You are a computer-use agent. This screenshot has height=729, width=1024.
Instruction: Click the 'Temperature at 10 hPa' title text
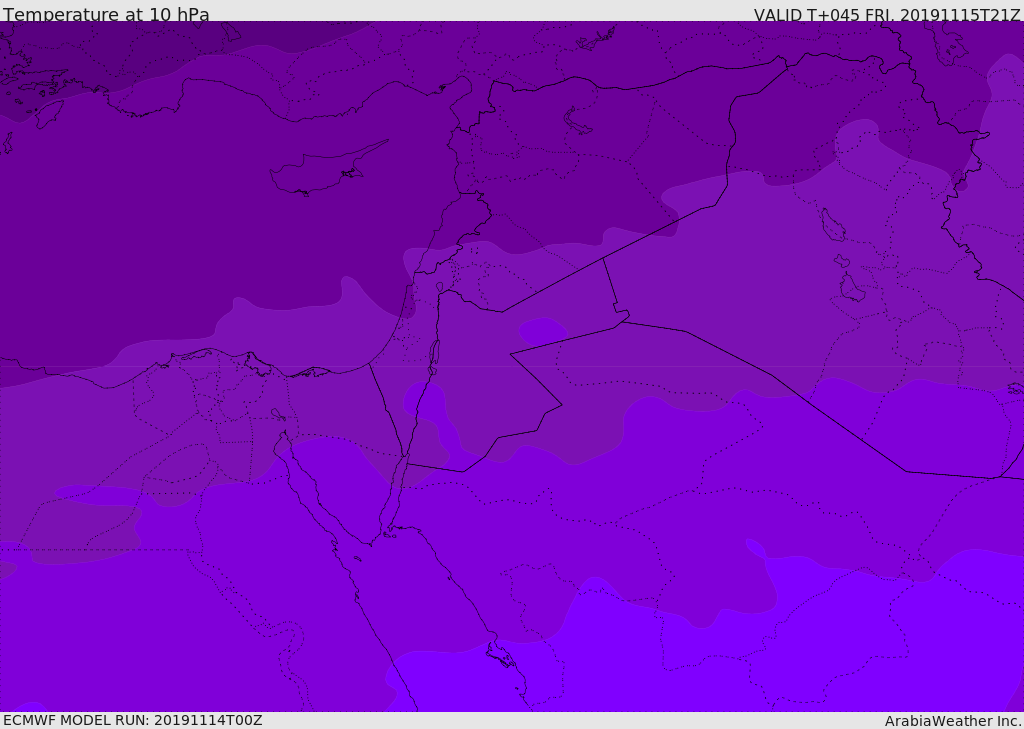pyautogui.click(x=106, y=14)
